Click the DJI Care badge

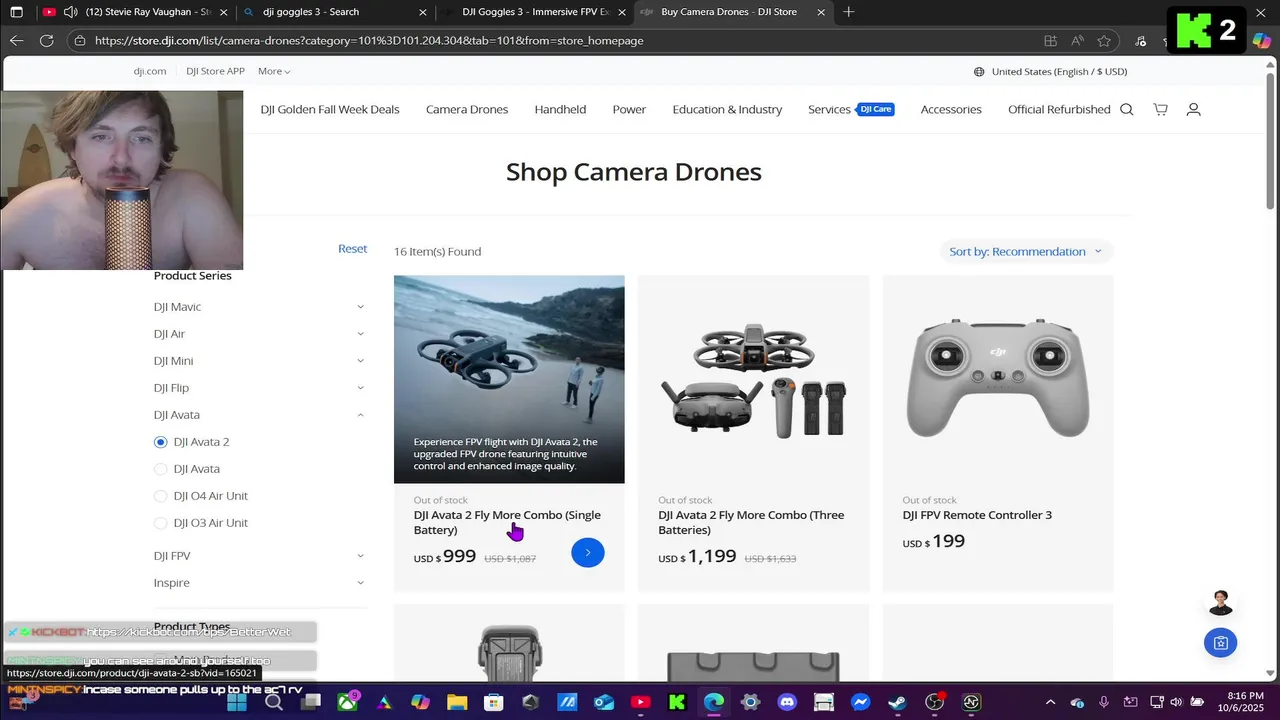[x=876, y=109]
